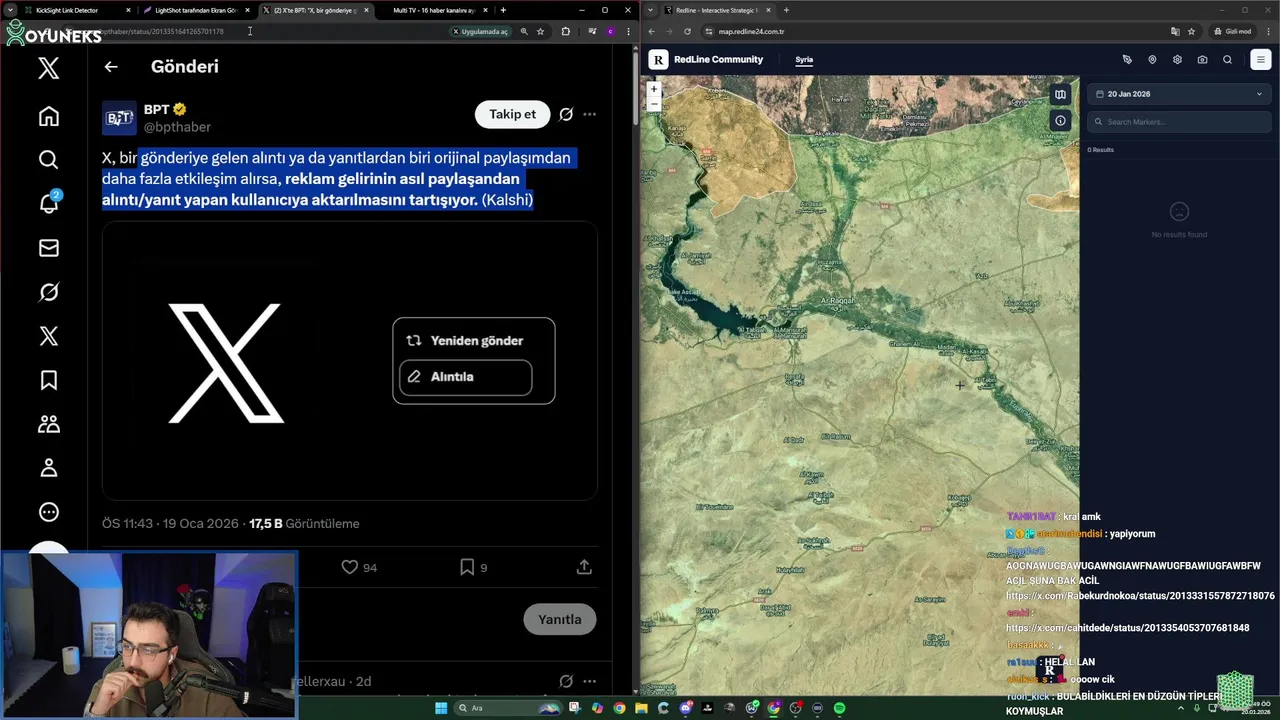This screenshot has width=1280, height=720.
Task: Open the map layers button on the map
Action: tap(1060, 94)
